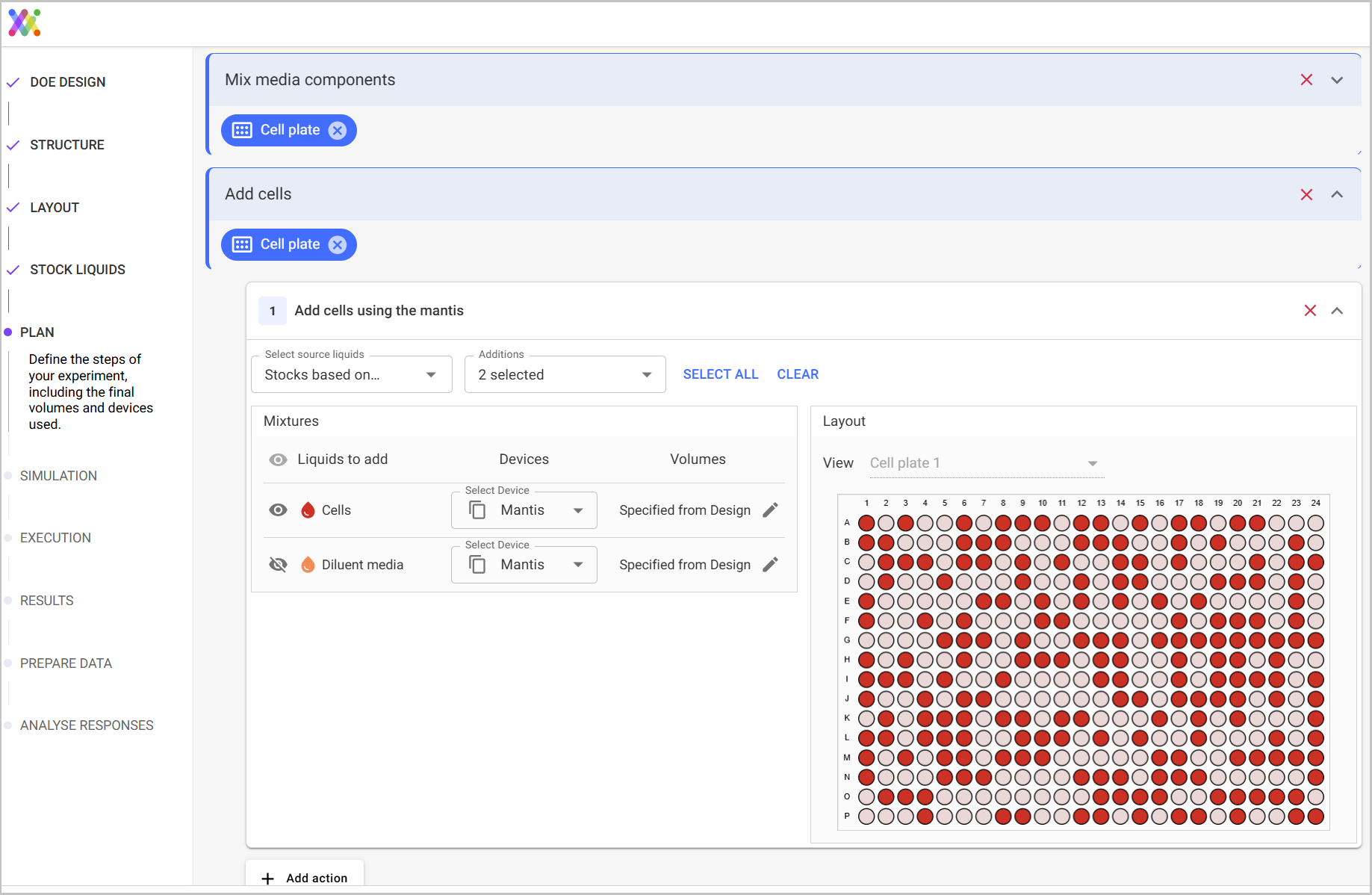The height and width of the screenshot is (895, 1372).
Task: Remove Cell plate chip from Add cells
Action: pyautogui.click(x=338, y=245)
